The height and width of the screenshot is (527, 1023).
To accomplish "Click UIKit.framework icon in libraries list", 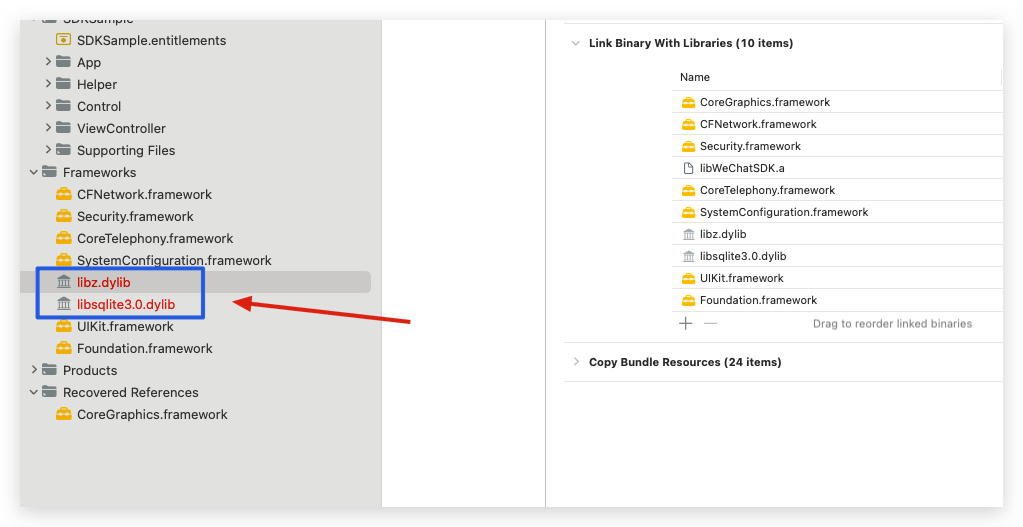I will (688, 279).
